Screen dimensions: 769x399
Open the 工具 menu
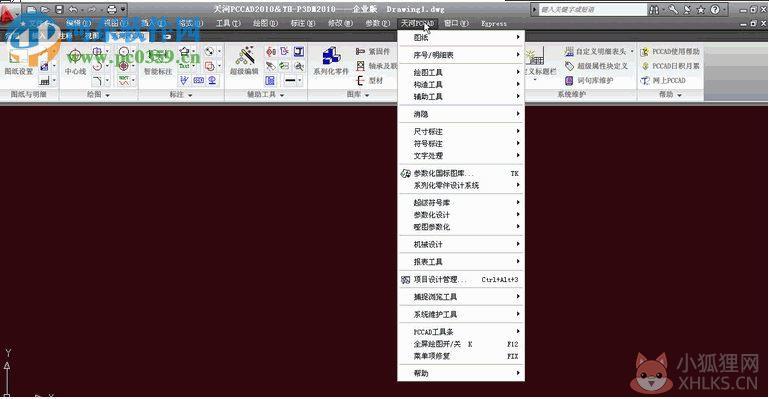228,23
